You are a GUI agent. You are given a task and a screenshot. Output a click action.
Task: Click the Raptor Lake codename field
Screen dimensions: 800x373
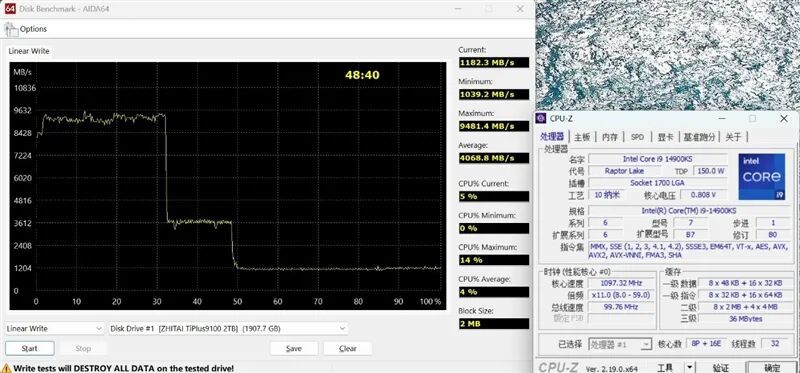pos(624,171)
